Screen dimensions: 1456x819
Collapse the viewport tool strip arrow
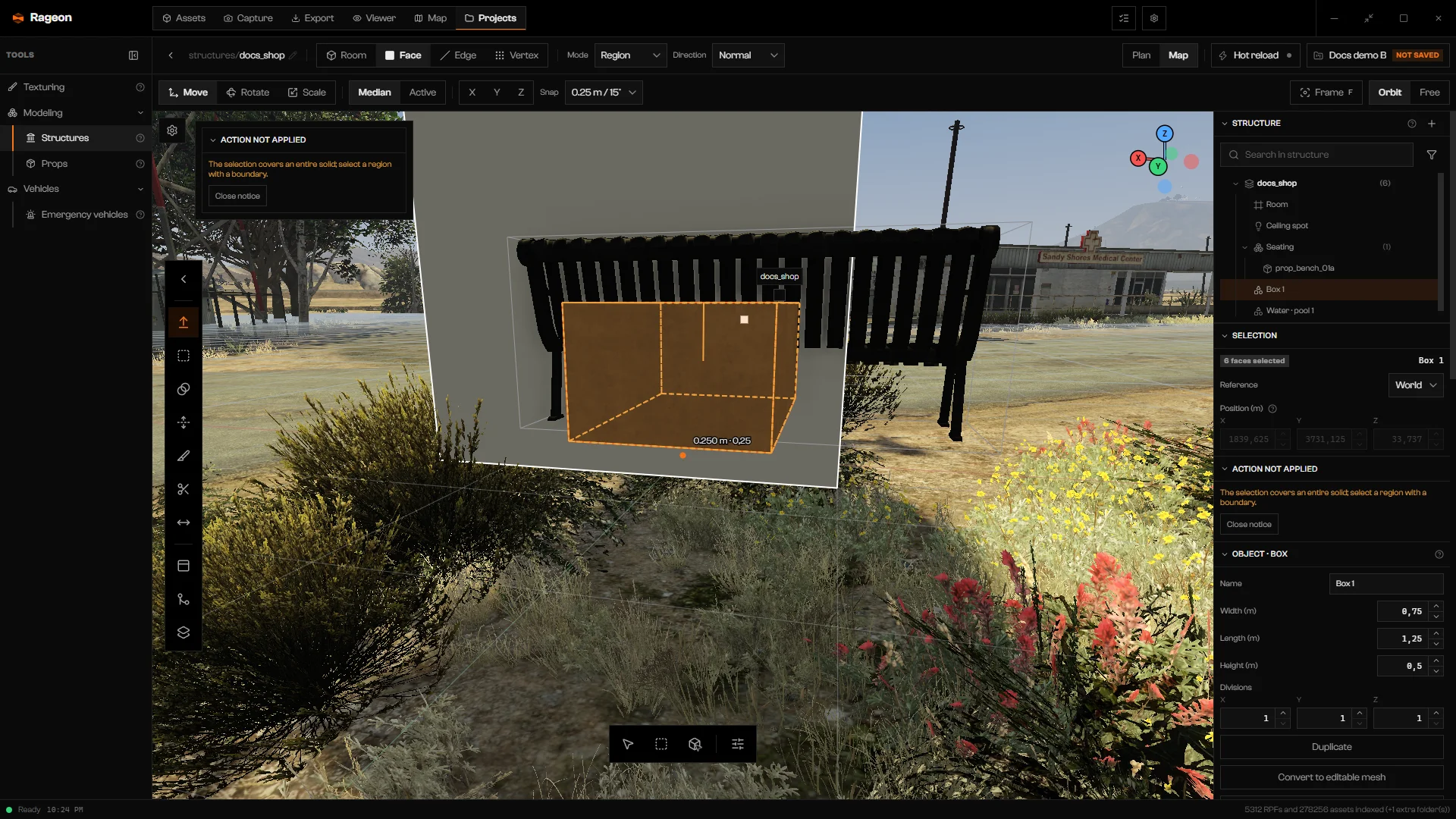[184, 279]
